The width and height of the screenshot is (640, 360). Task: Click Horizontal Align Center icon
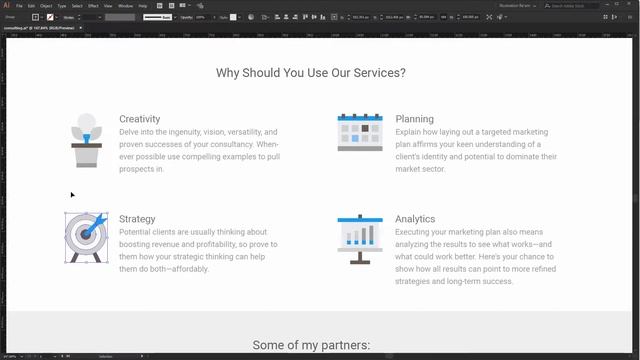point(286,17)
